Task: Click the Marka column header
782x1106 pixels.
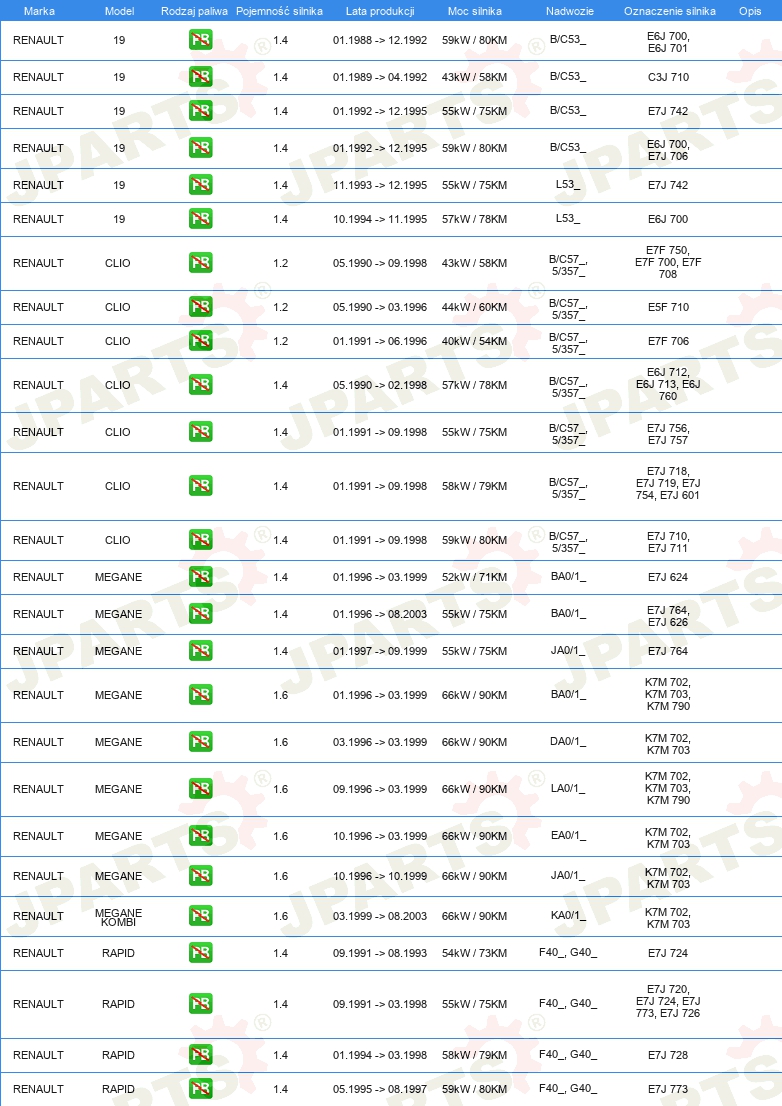Action: click(39, 11)
